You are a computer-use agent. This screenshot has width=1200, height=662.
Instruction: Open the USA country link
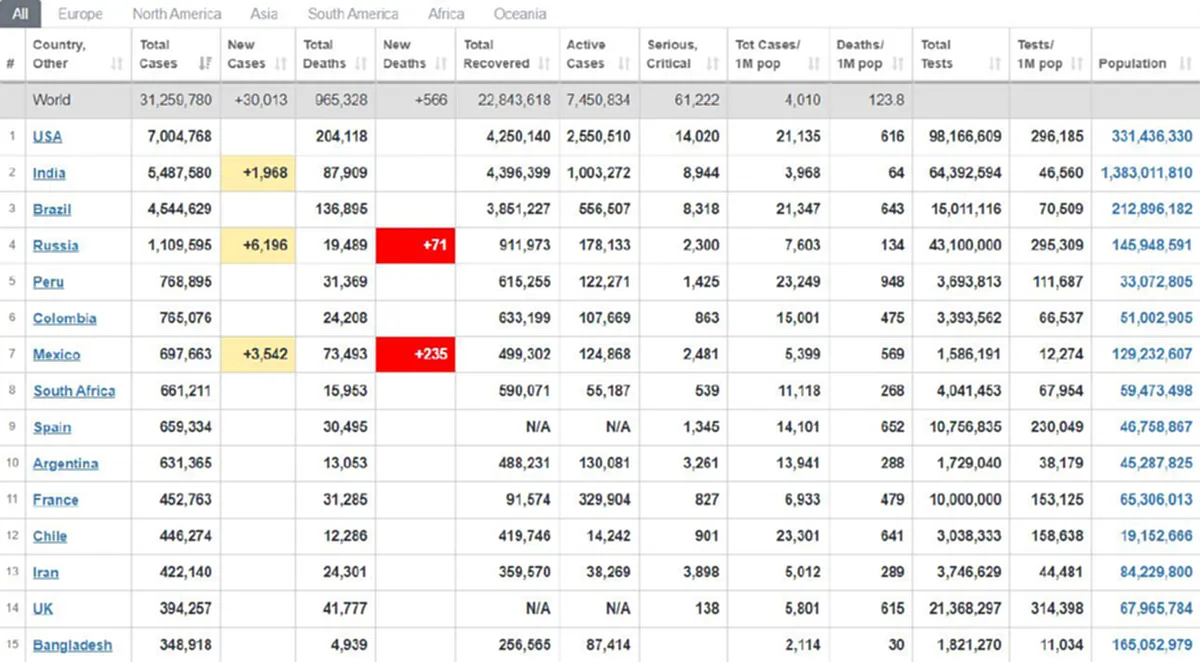47,137
